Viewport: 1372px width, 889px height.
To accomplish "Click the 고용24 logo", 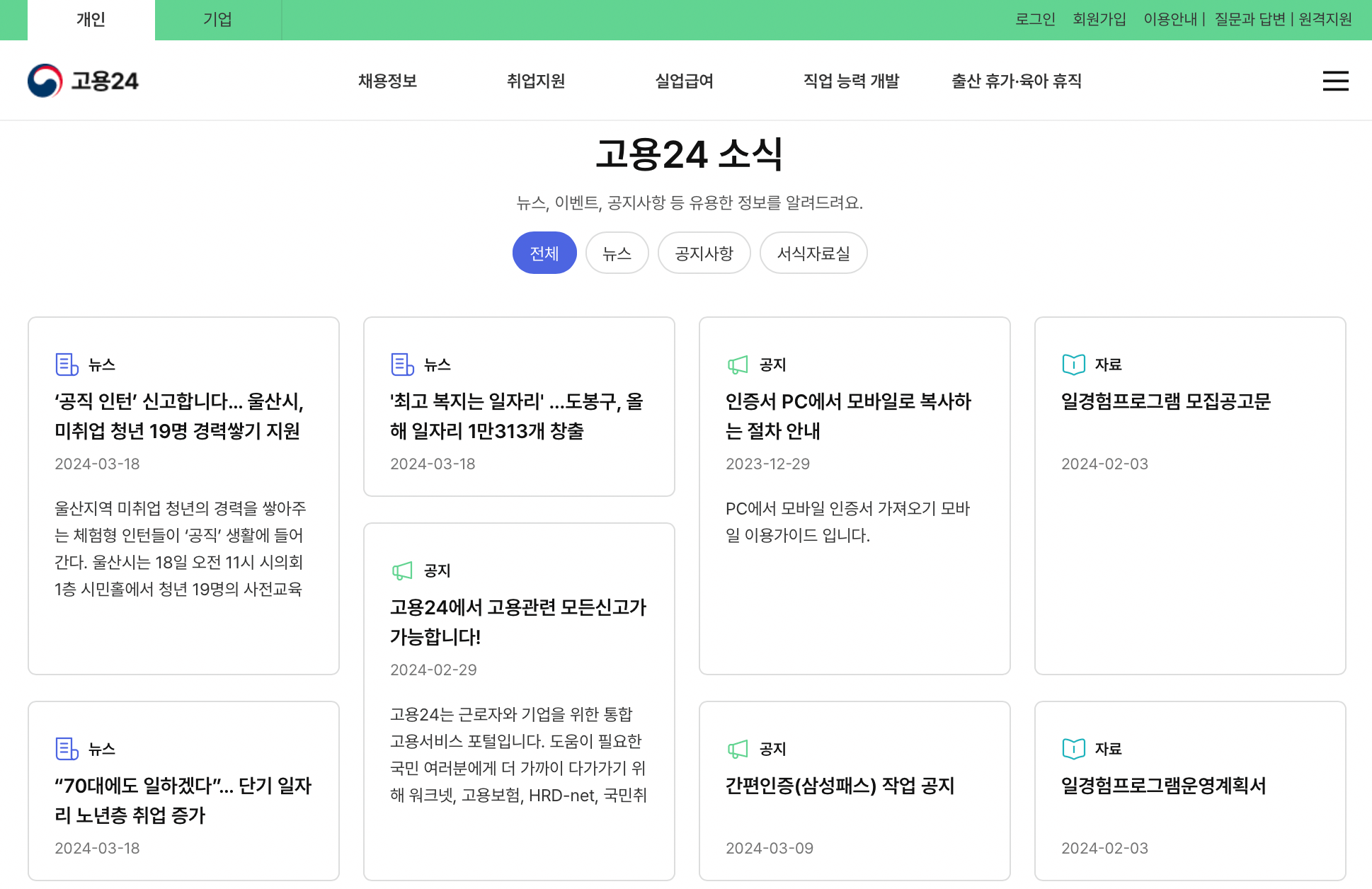I will 83,80.
